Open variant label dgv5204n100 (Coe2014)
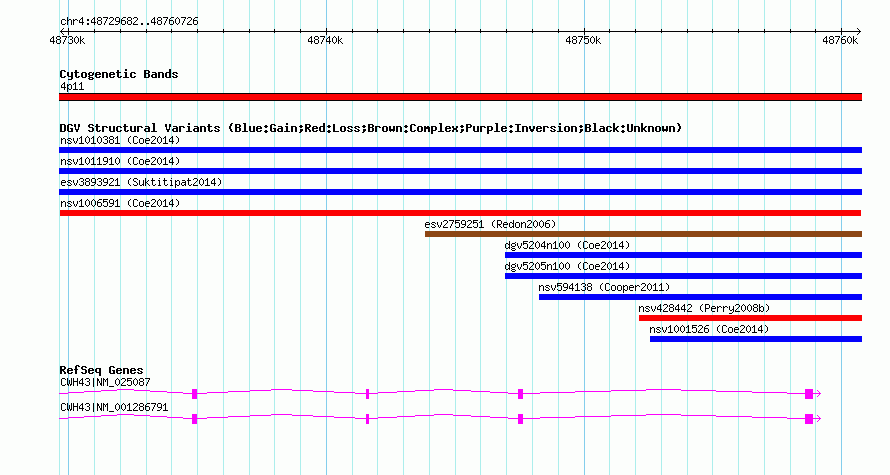 567,245
